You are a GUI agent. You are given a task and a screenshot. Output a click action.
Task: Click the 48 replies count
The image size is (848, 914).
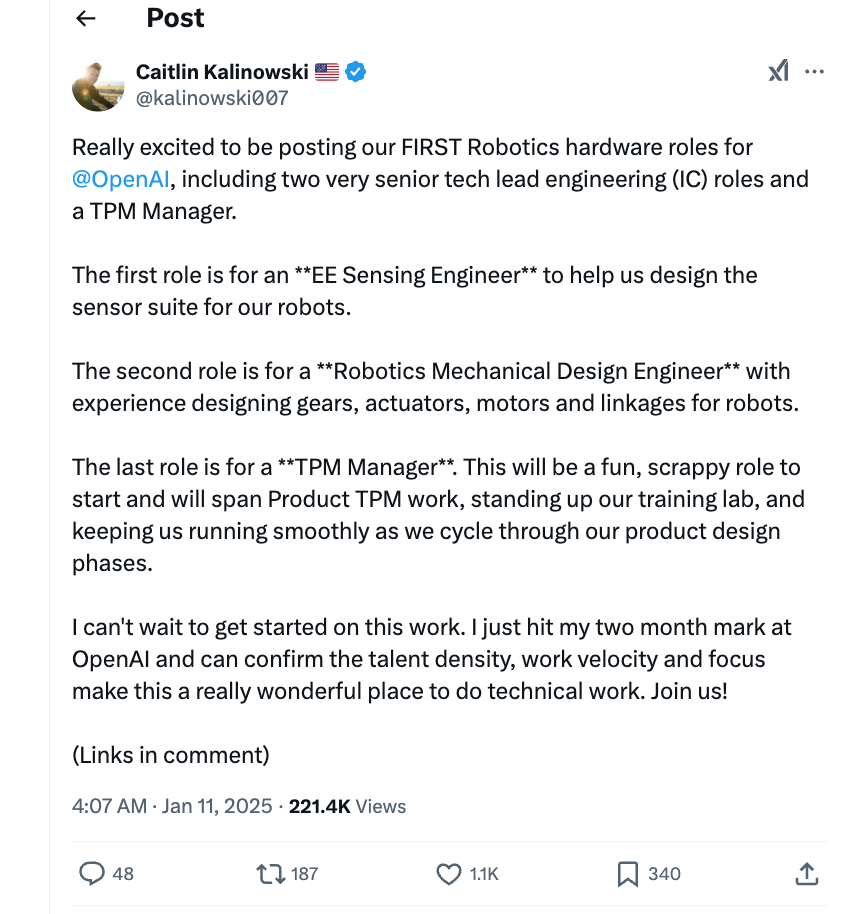(123, 874)
